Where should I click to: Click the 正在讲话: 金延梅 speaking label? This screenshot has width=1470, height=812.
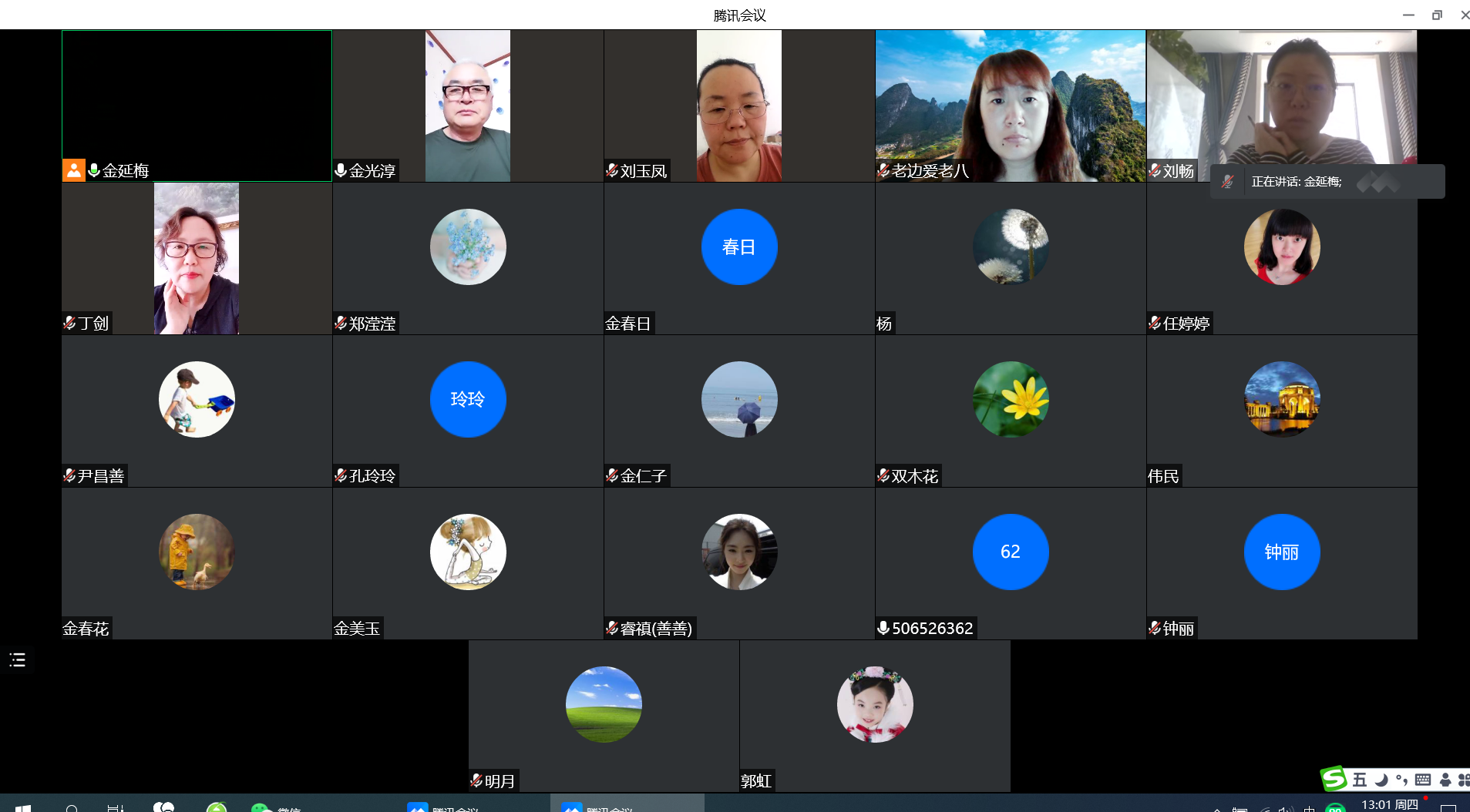click(1296, 182)
